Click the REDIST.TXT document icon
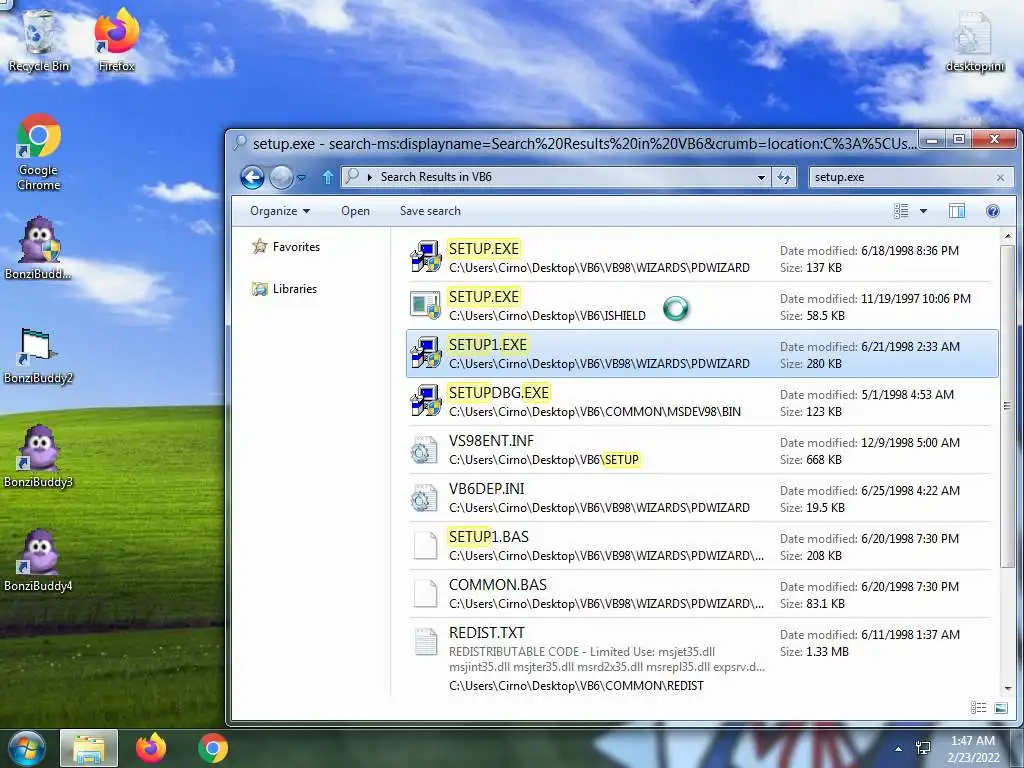The width and height of the screenshot is (1024, 768). click(426, 641)
